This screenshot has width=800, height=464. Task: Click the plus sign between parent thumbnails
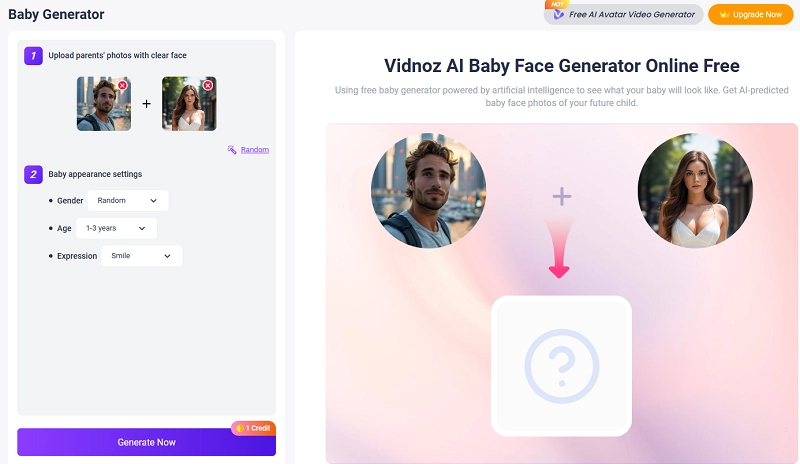tap(146, 104)
